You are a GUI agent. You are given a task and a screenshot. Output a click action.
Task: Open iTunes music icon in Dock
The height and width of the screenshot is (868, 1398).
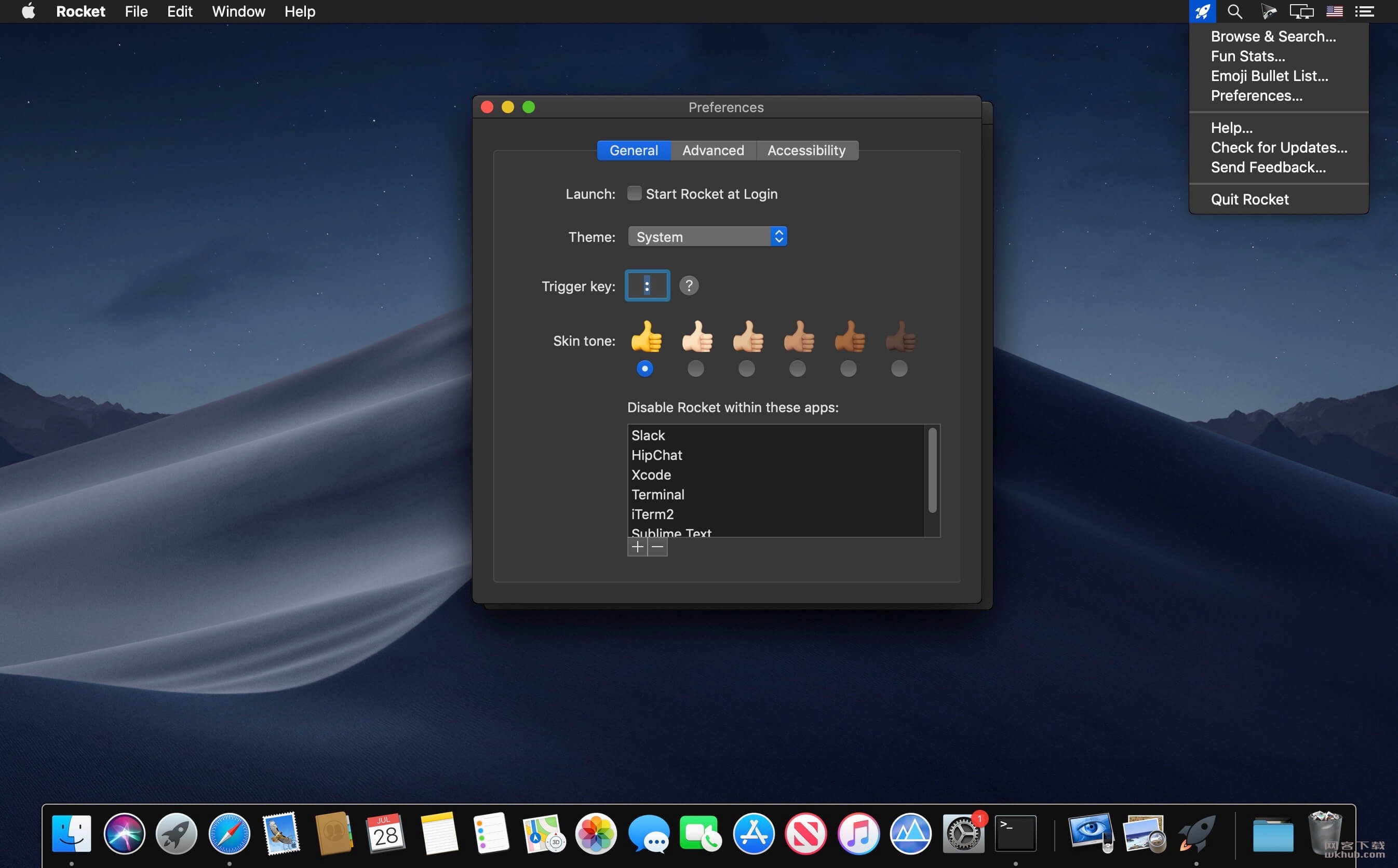click(858, 834)
